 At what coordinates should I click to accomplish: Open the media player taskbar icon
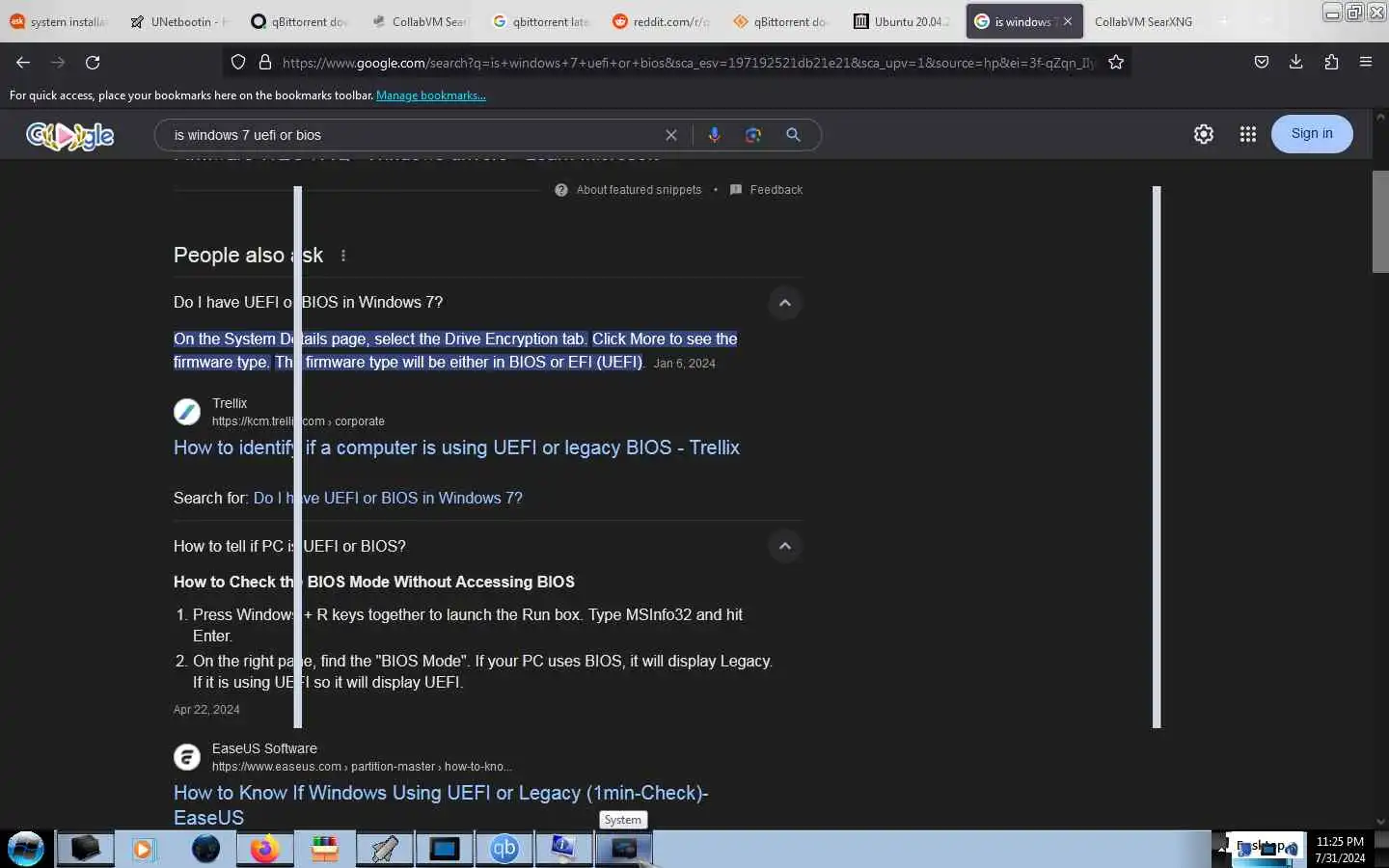[x=144, y=849]
